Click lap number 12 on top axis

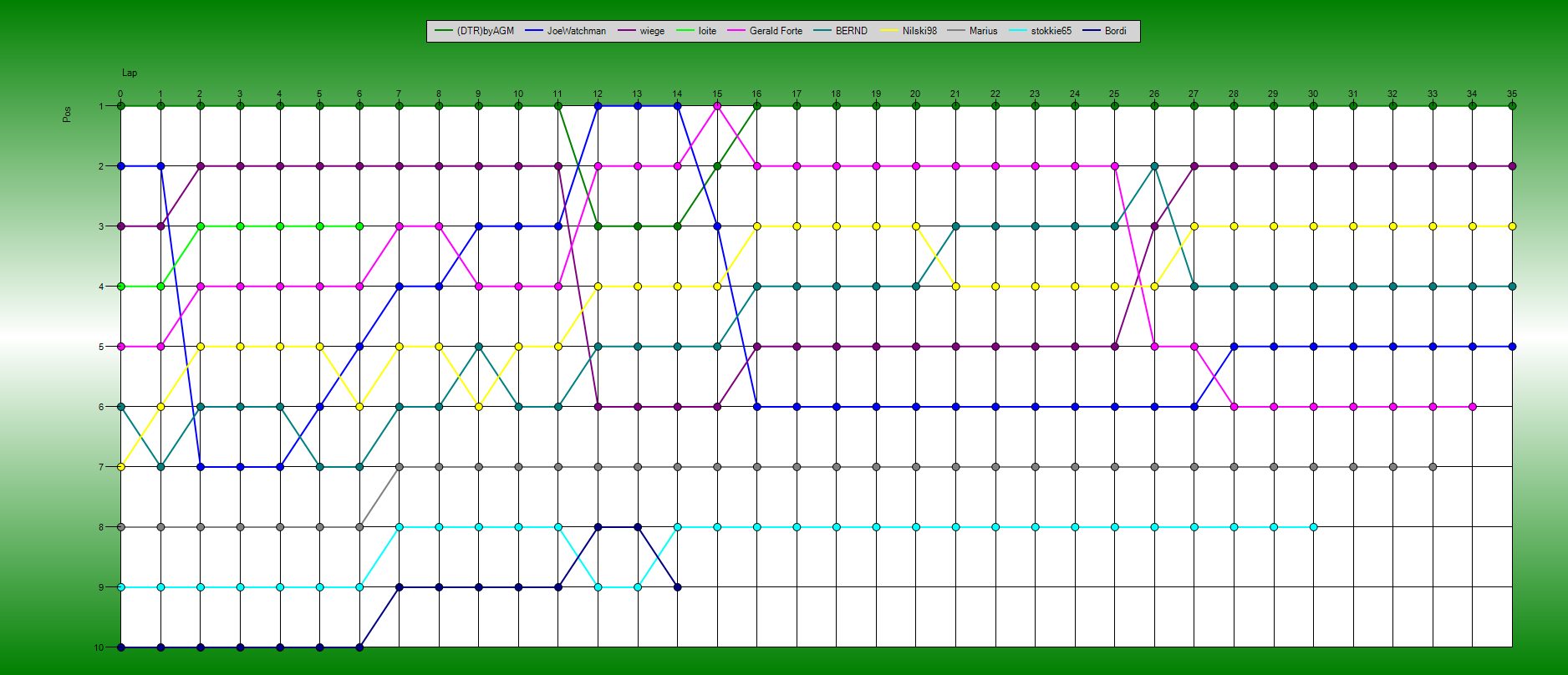click(x=598, y=94)
